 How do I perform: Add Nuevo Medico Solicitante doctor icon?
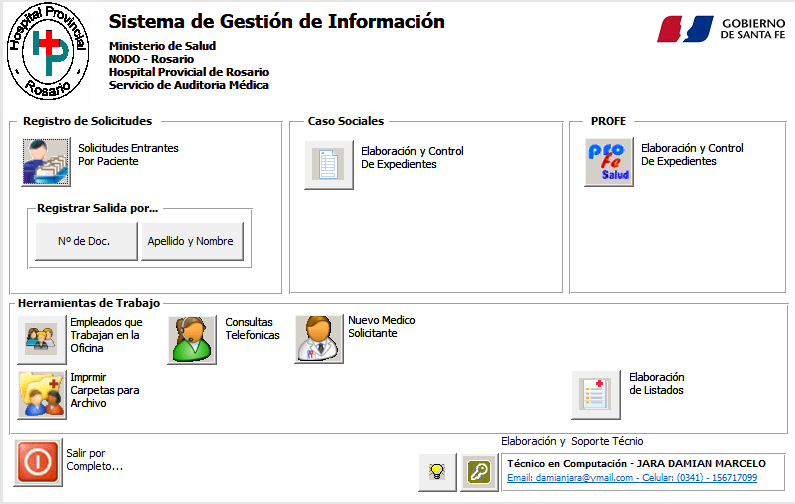[x=319, y=339]
